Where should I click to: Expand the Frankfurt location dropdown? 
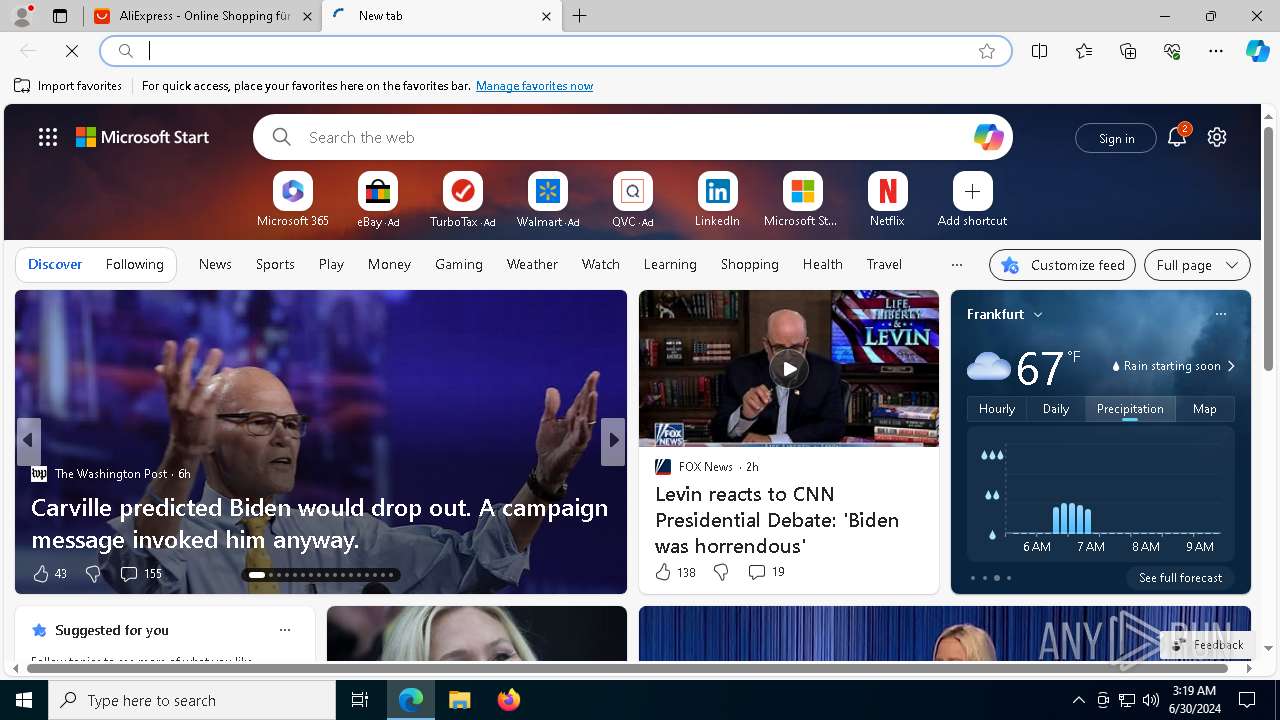1038,314
